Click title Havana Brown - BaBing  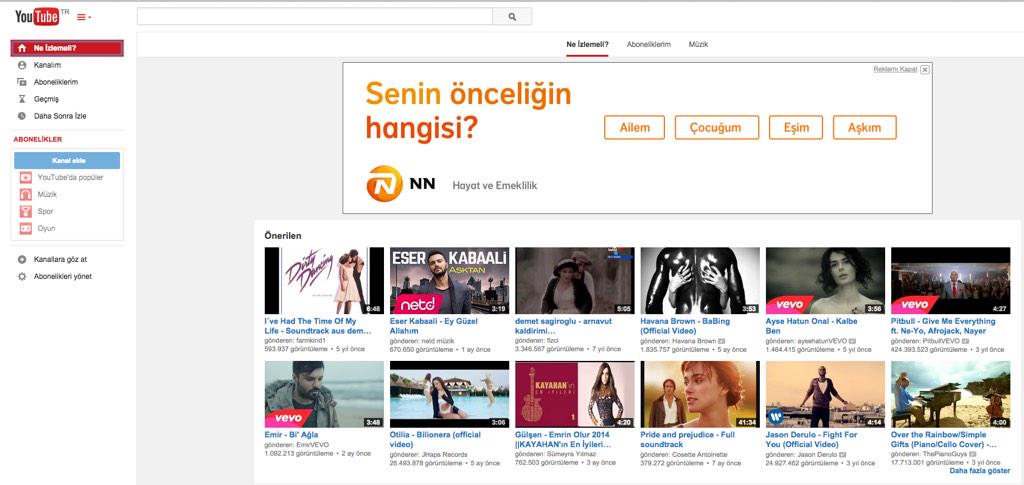685,326
